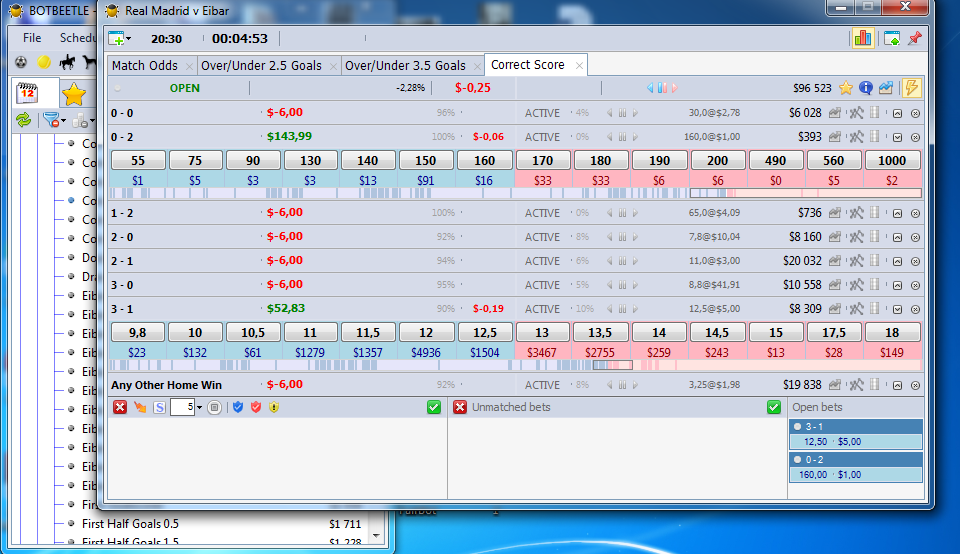
Task: Click the 9,8 odds button for 3 - 1
Action: (138, 333)
